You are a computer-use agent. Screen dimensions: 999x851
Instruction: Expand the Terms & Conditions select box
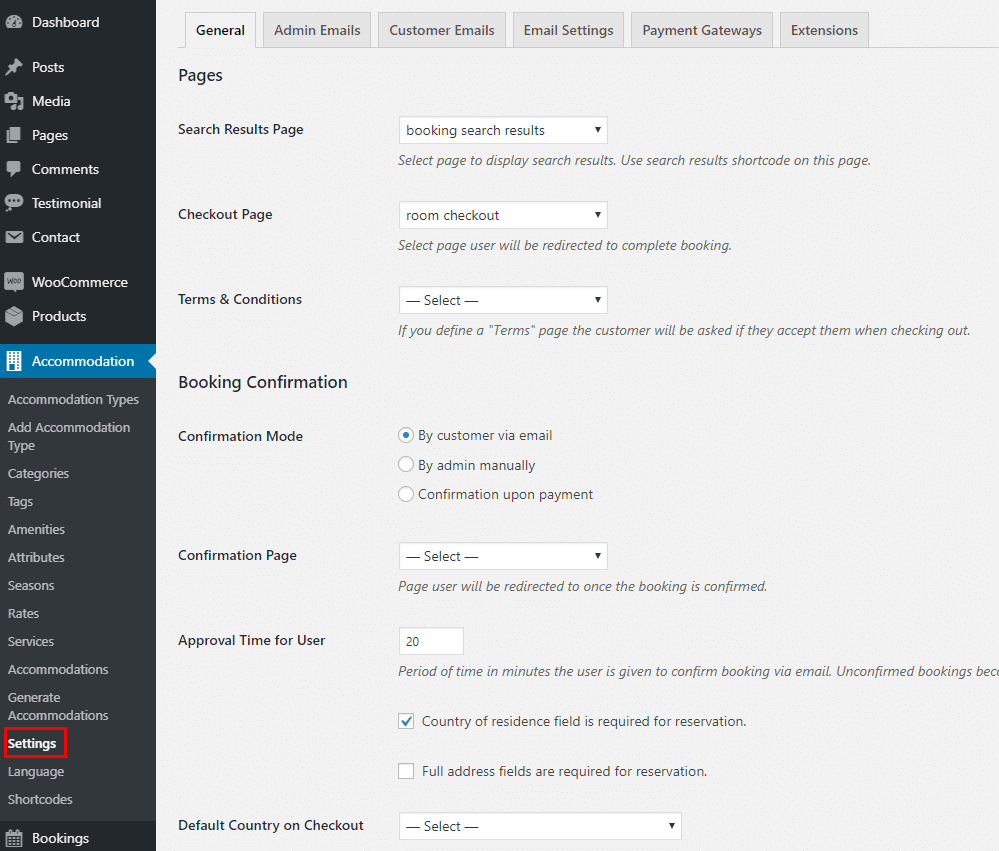click(502, 300)
